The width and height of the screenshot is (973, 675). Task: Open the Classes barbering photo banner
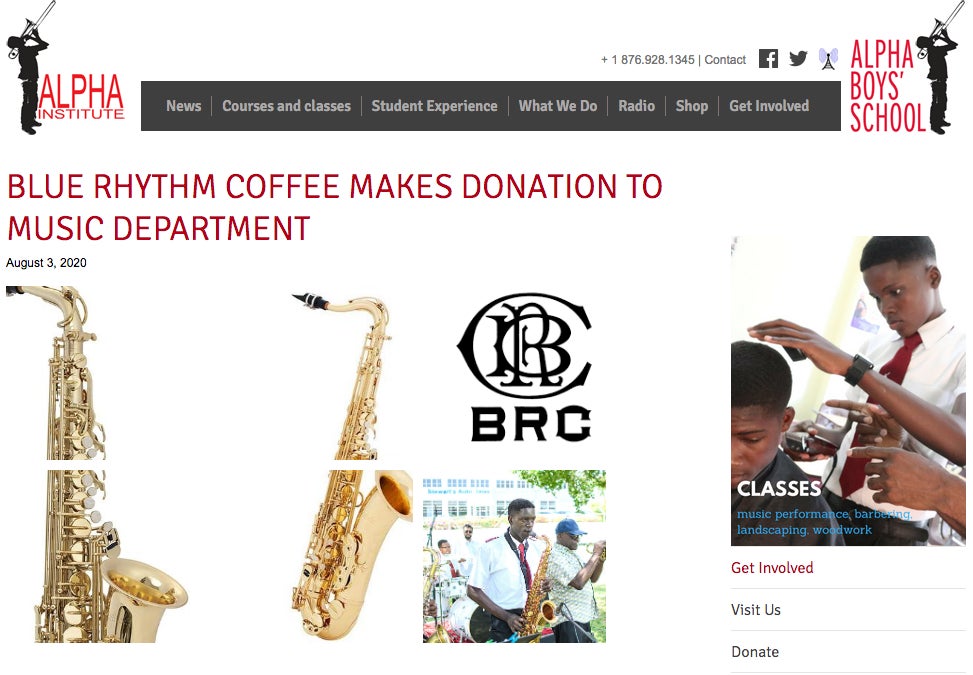coord(848,391)
